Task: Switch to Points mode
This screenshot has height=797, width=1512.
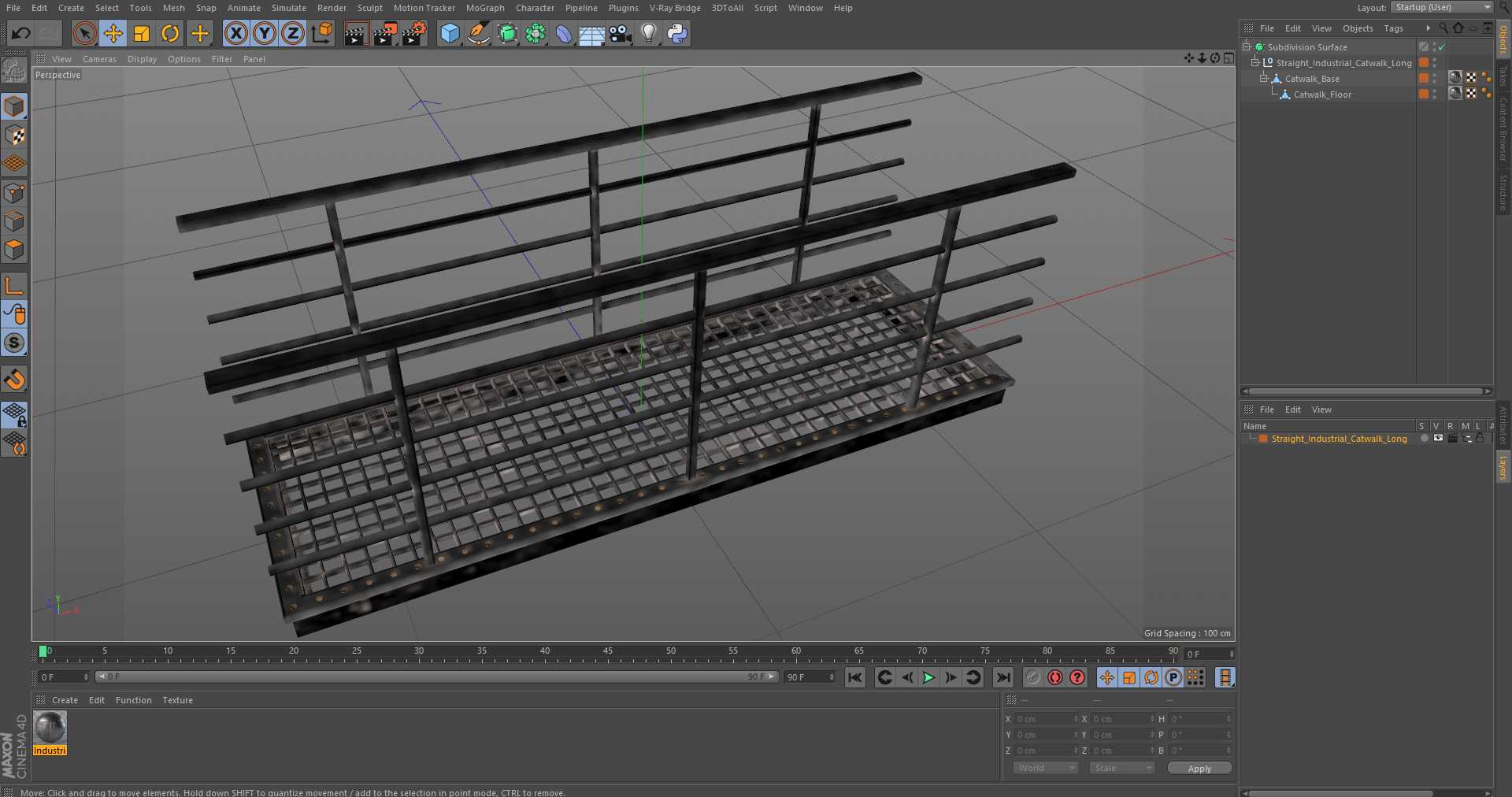Action: (14, 193)
